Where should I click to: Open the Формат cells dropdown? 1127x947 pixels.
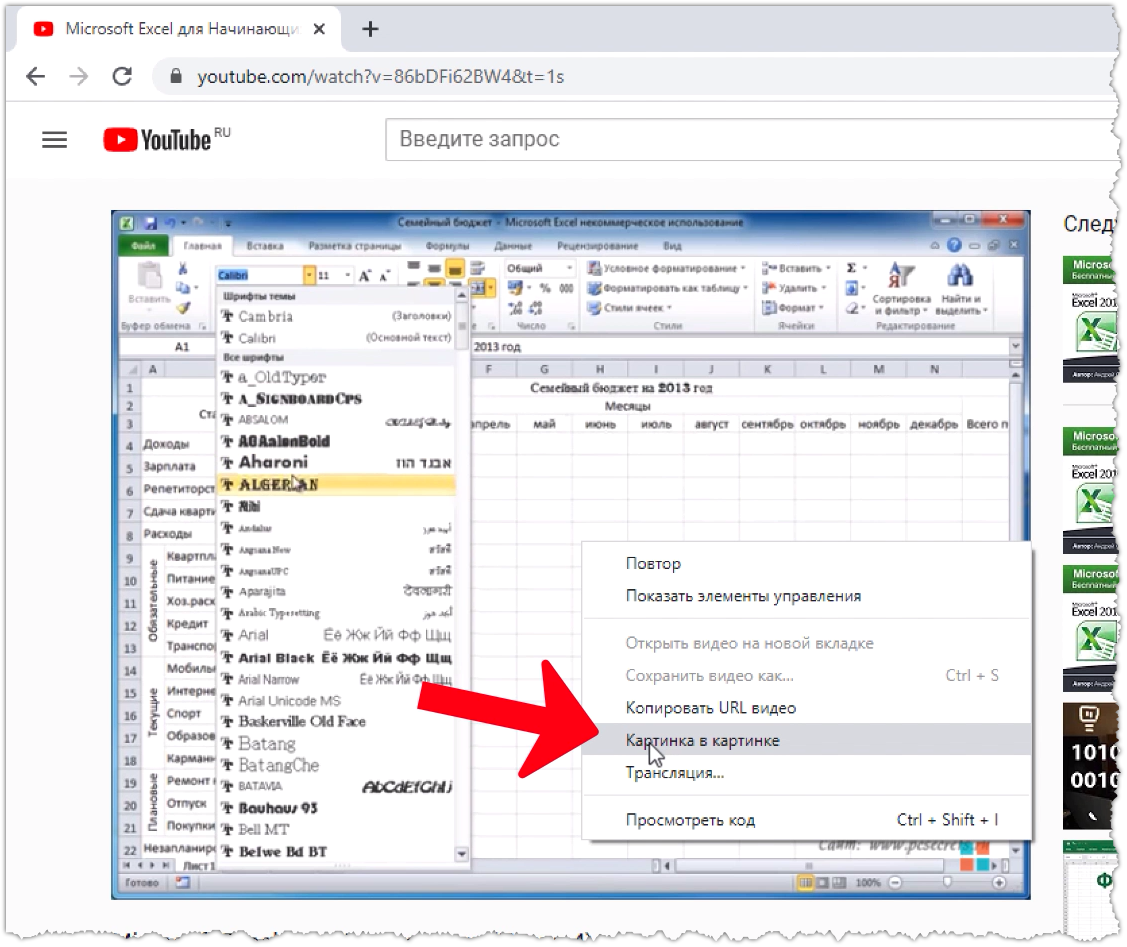coord(821,308)
